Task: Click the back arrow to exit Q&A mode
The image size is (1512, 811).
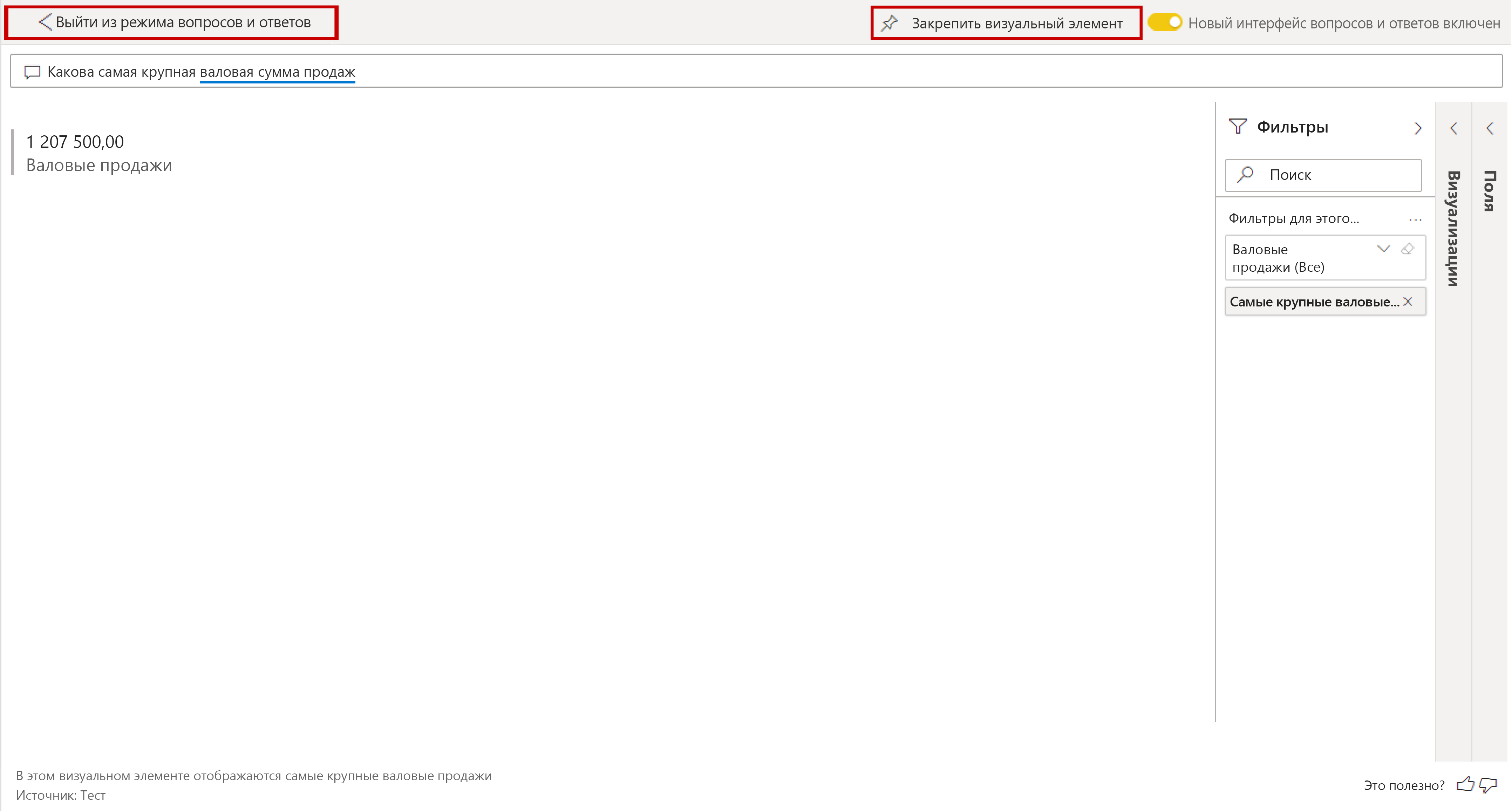Action: (45, 22)
